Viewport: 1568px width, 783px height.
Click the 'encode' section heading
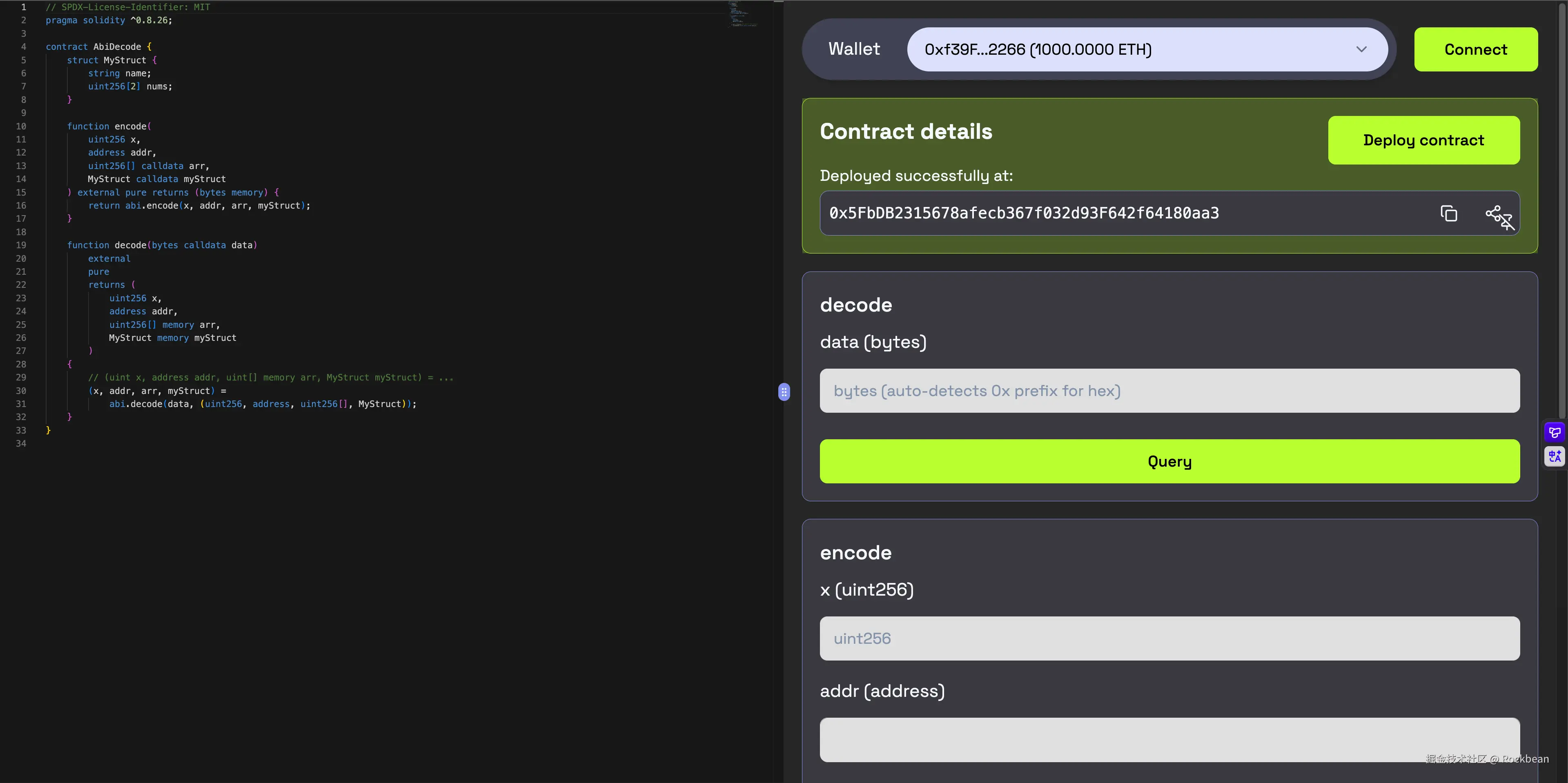coord(856,552)
